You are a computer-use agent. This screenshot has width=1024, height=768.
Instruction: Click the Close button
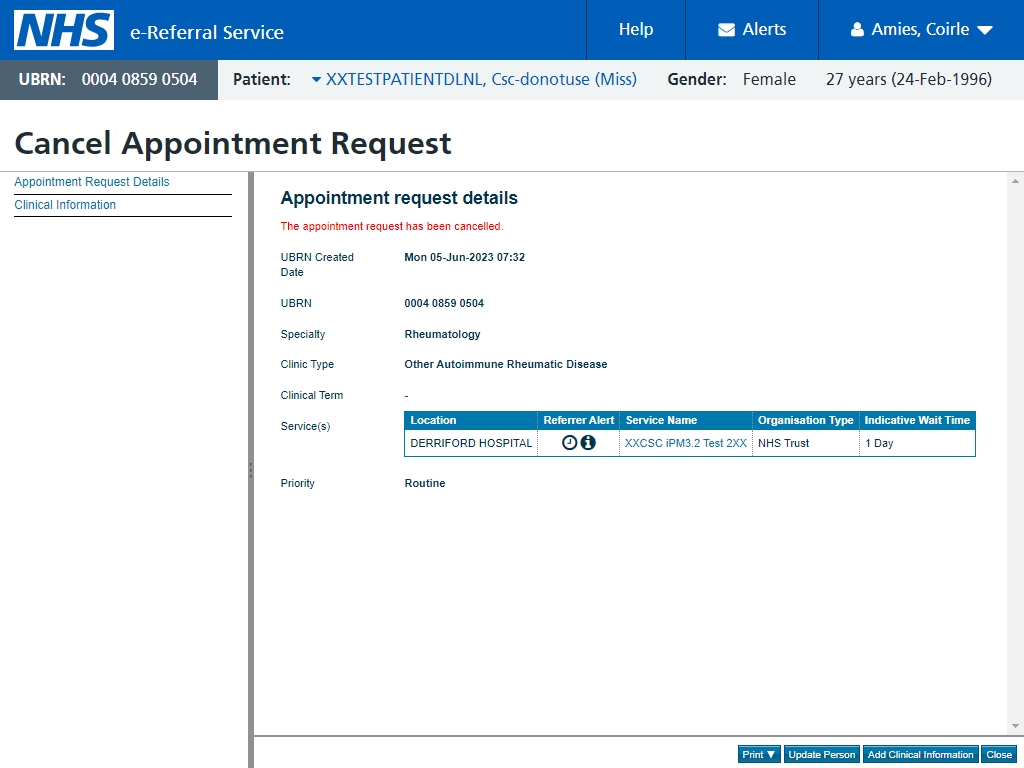click(x=999, y=754)
